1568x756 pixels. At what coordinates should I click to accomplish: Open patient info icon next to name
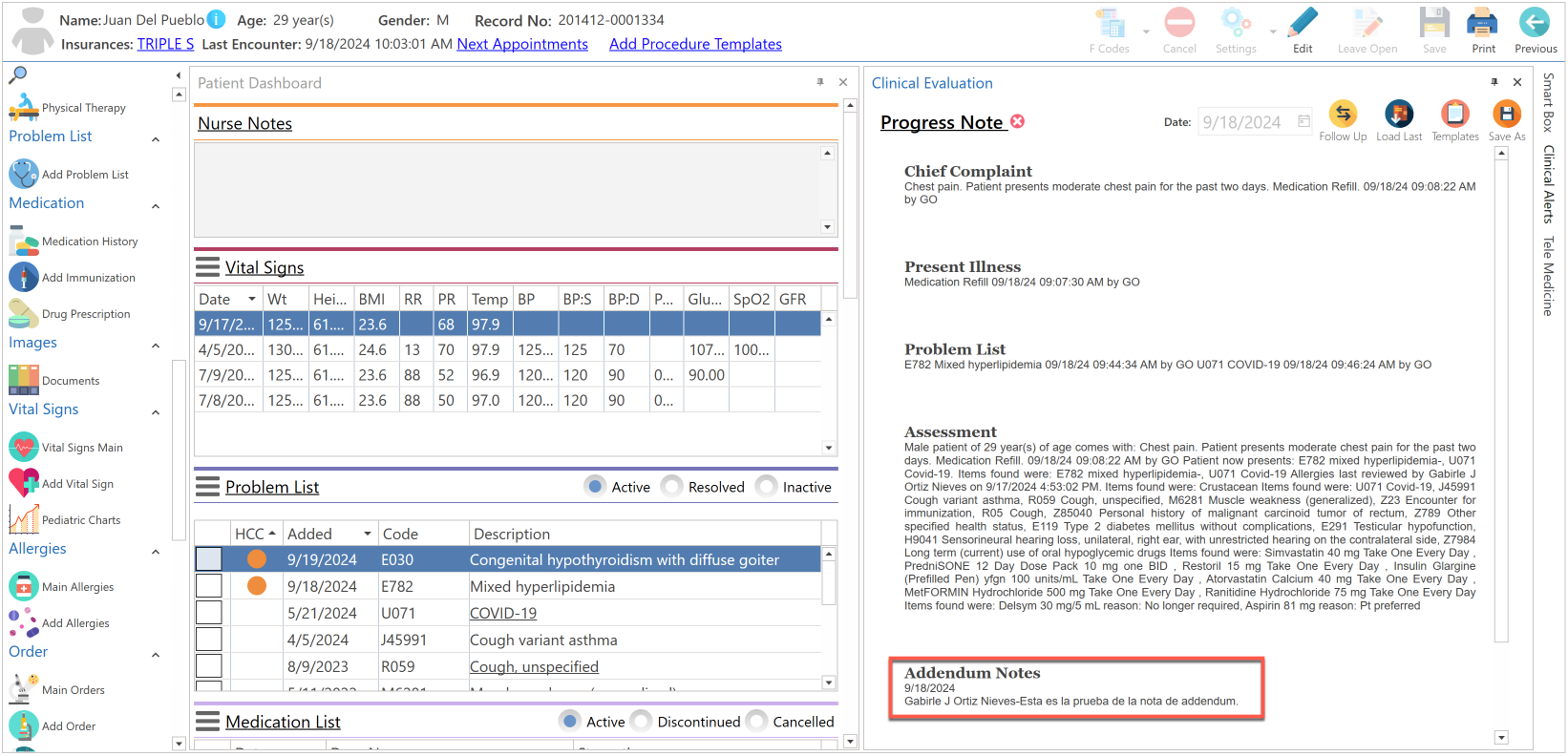coord(217,19)
